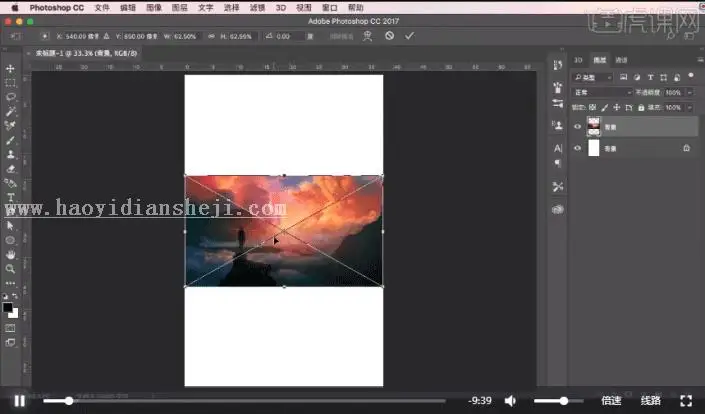Filter layers by type (T) layers
Viewport: 705px width, 414px height.
click(650, 77)
